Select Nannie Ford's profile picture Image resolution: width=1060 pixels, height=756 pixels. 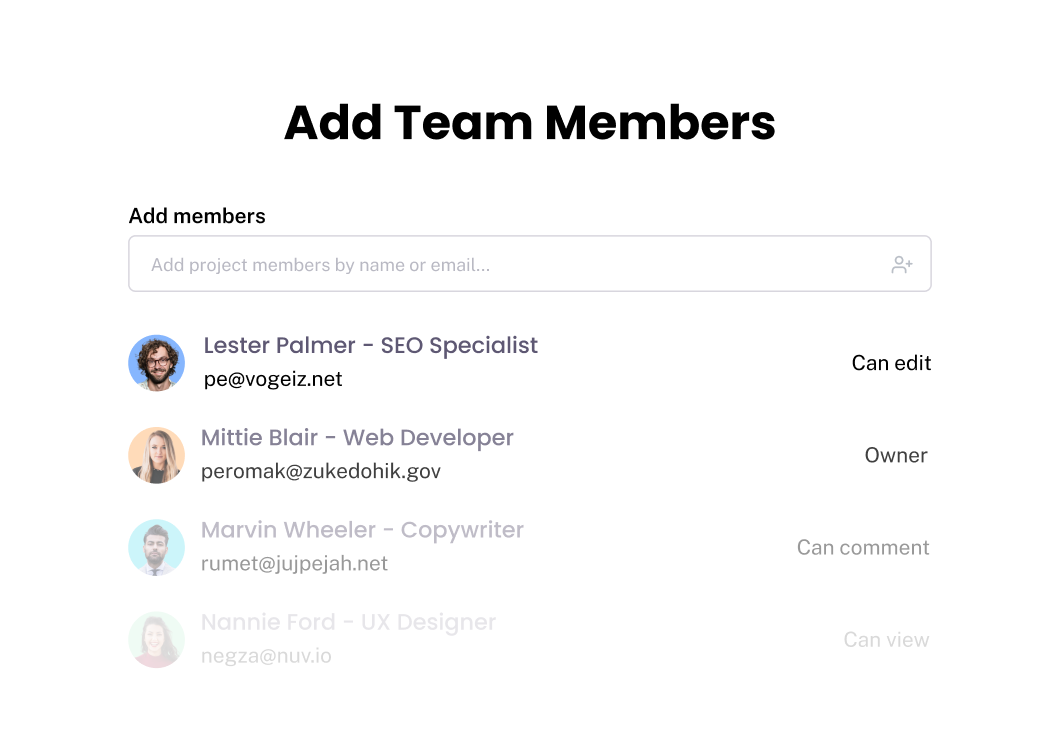pos(157,639)
